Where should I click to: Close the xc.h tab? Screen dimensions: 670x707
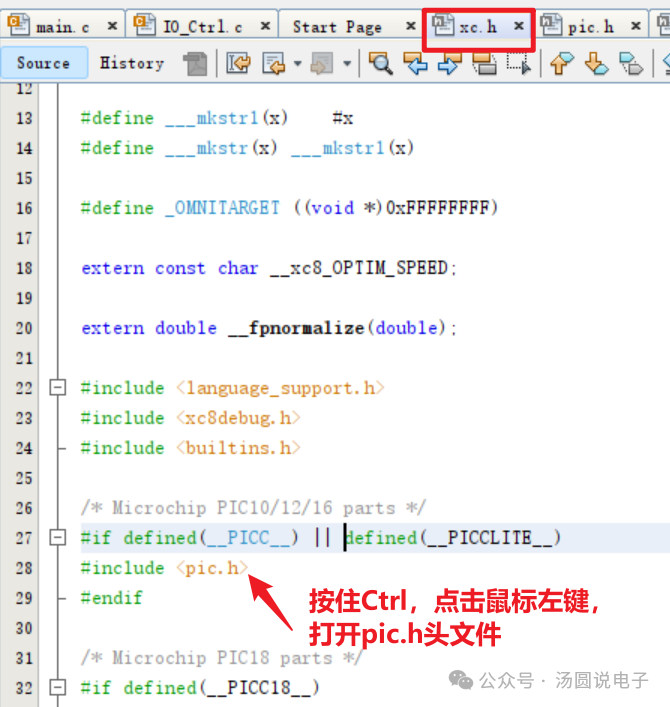pyautogui.click(x=519, y=26)
